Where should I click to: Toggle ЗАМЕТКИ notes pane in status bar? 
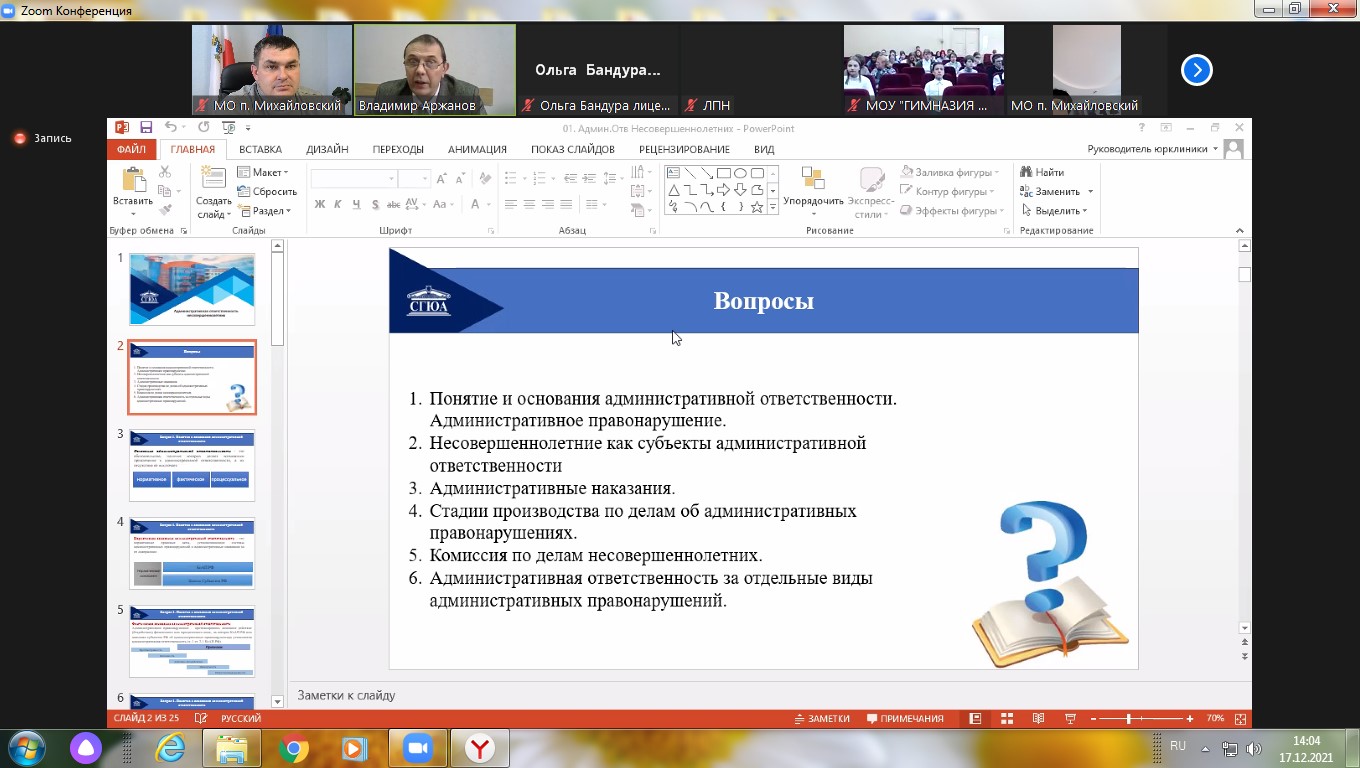pyautogui.click(x=822, y=718)
